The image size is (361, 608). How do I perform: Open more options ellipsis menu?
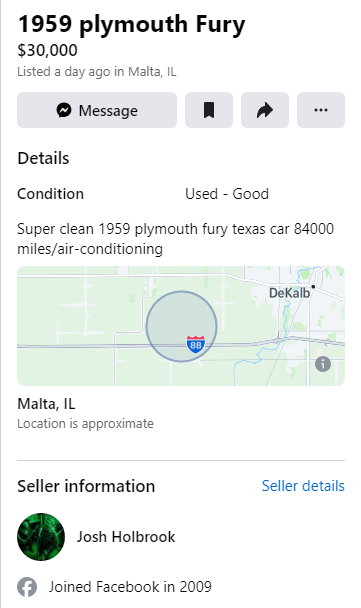pyautogui.click(x=321, y=110)
